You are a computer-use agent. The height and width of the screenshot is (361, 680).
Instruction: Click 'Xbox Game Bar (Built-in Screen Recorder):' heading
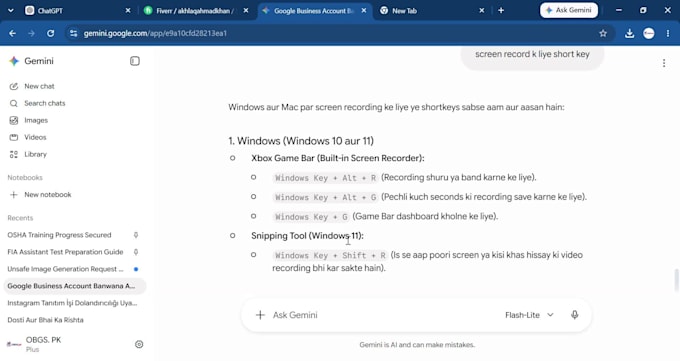(x=337, y=158)
